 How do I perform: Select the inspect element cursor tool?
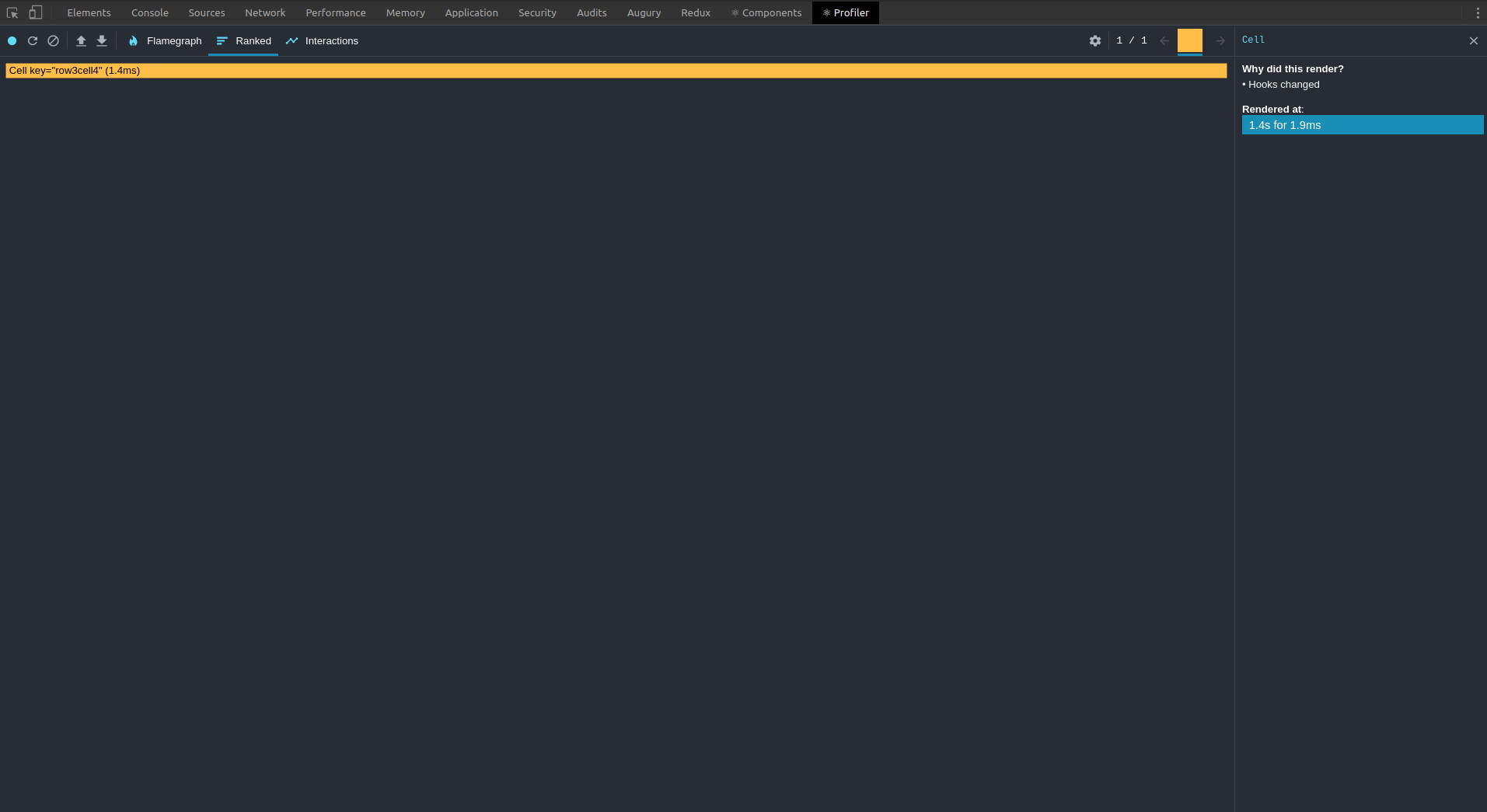tap(12, 12)
